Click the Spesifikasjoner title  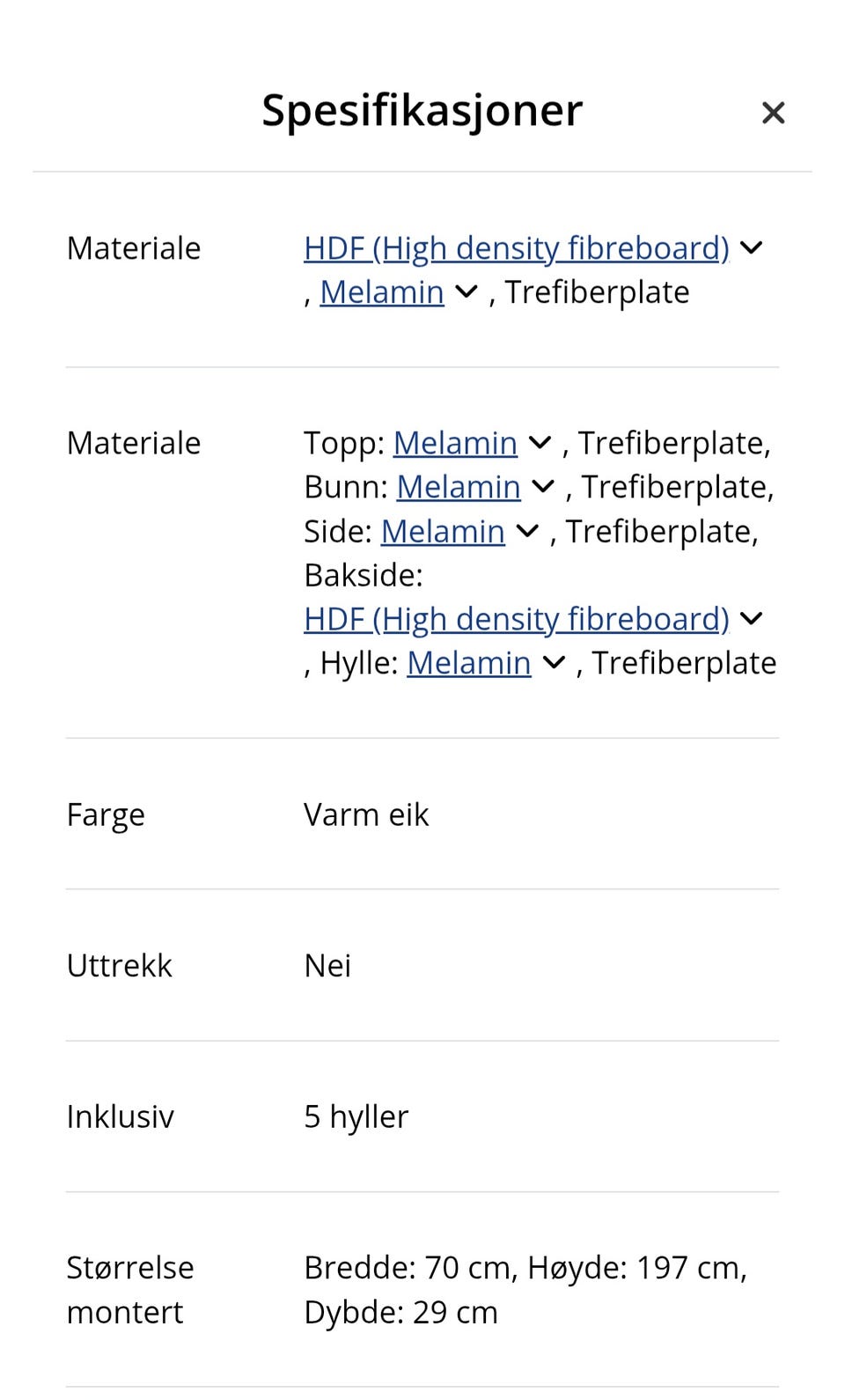pos(421,109)
